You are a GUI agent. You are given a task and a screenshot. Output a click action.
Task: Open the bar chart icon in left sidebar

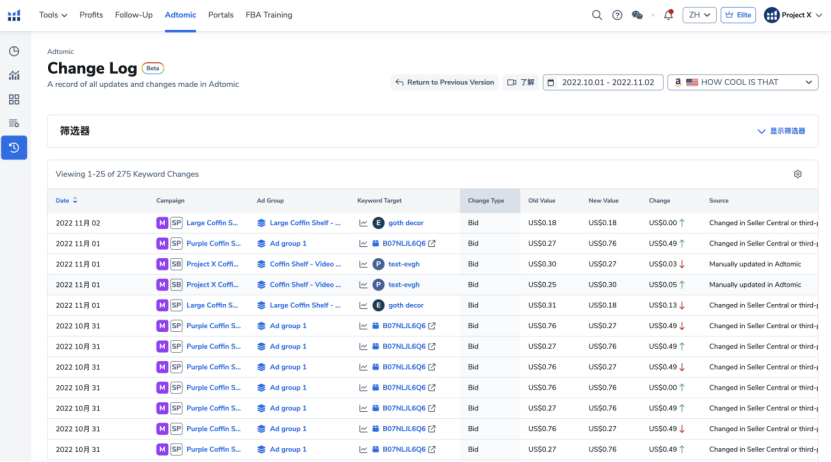click(14, 75)
